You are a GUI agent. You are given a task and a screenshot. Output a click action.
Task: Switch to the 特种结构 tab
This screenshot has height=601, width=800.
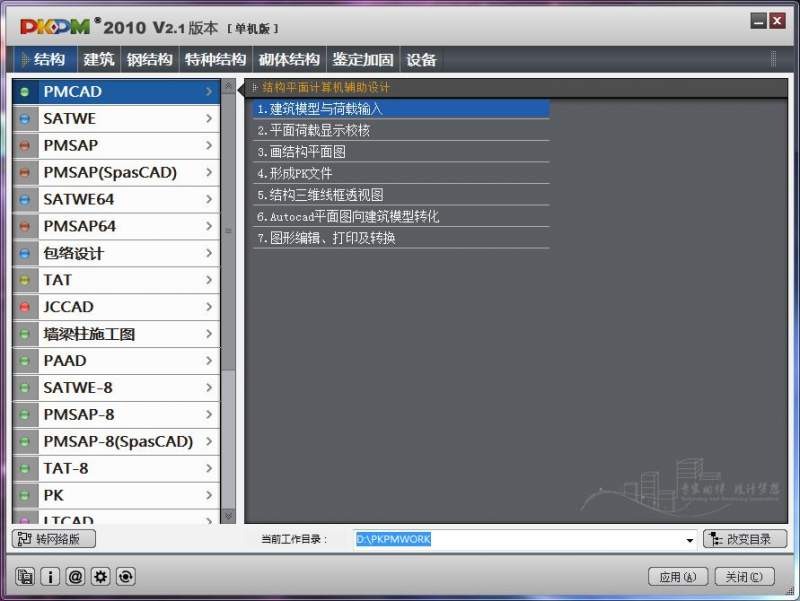coord(215,59)
